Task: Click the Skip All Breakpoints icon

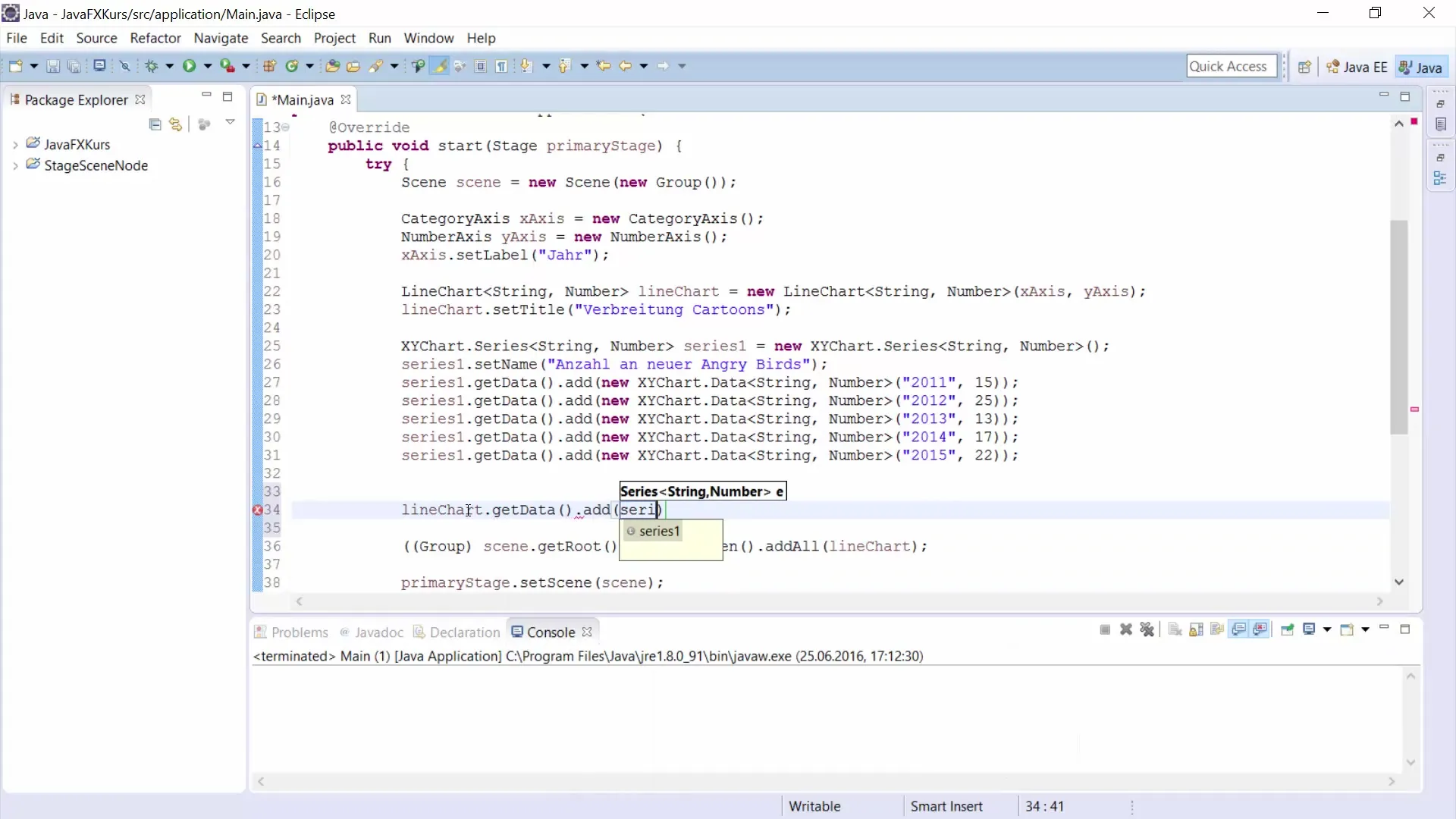Action: pos(125,67)
